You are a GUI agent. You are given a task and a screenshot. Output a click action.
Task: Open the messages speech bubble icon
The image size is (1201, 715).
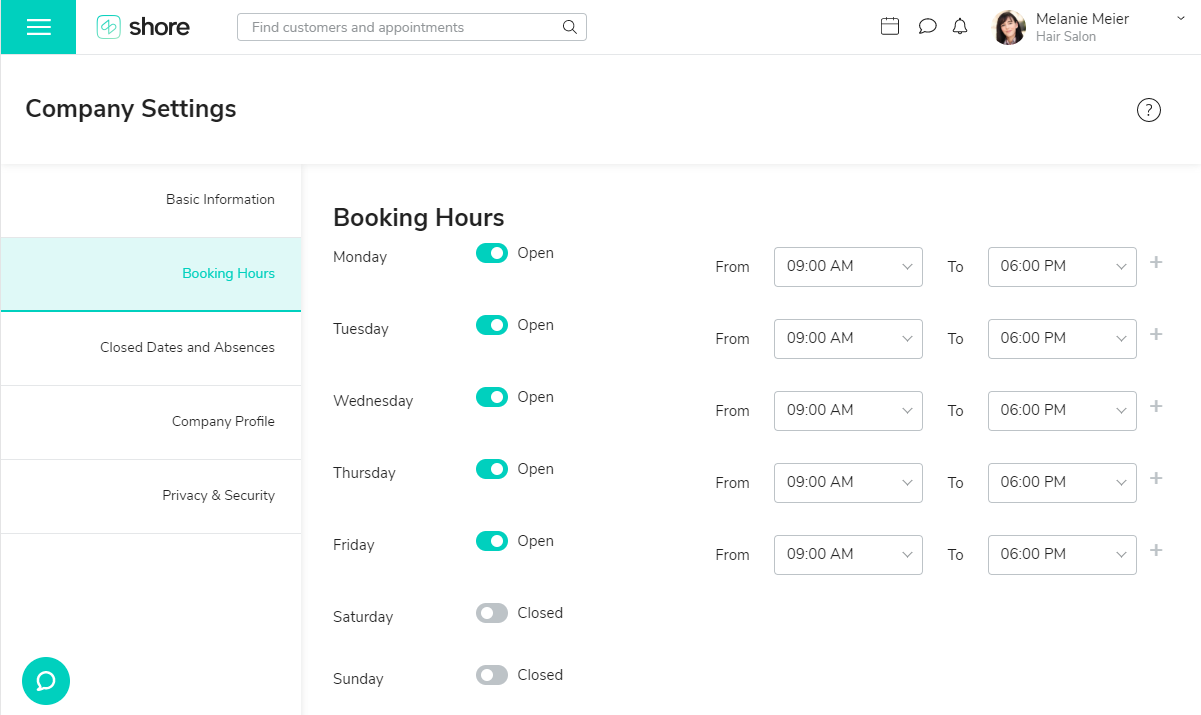(x=927, y=27)
